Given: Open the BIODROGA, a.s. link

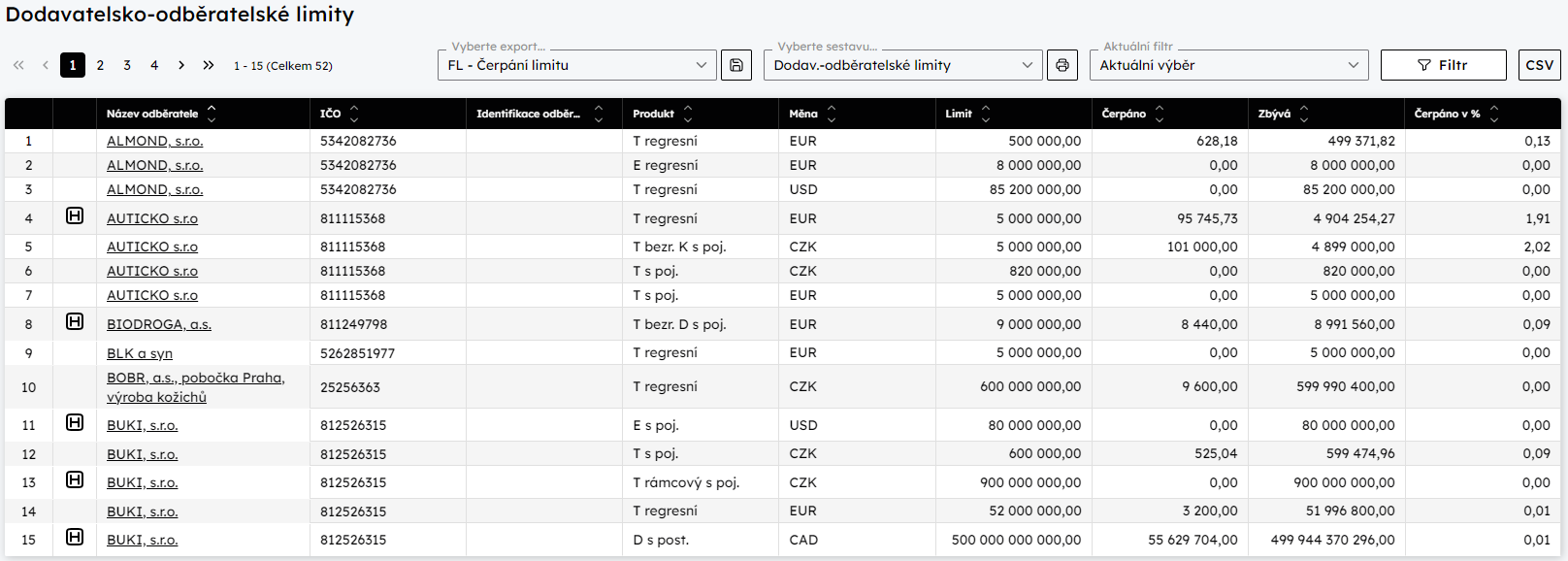Looking at the screenshot, I should 159,324.
